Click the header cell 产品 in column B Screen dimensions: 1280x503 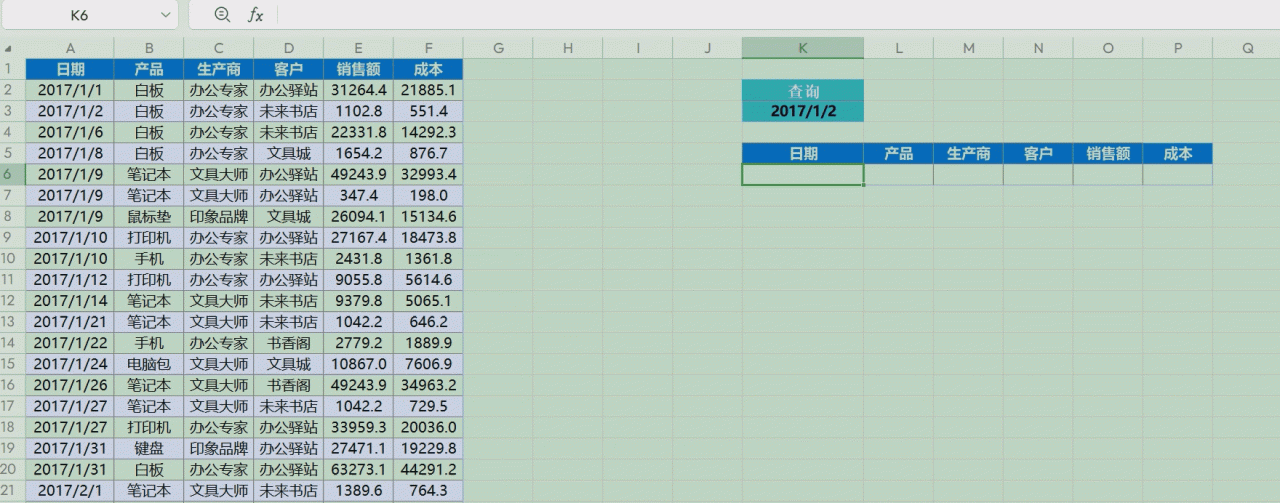pyautogui.click(x=149, y=69)
